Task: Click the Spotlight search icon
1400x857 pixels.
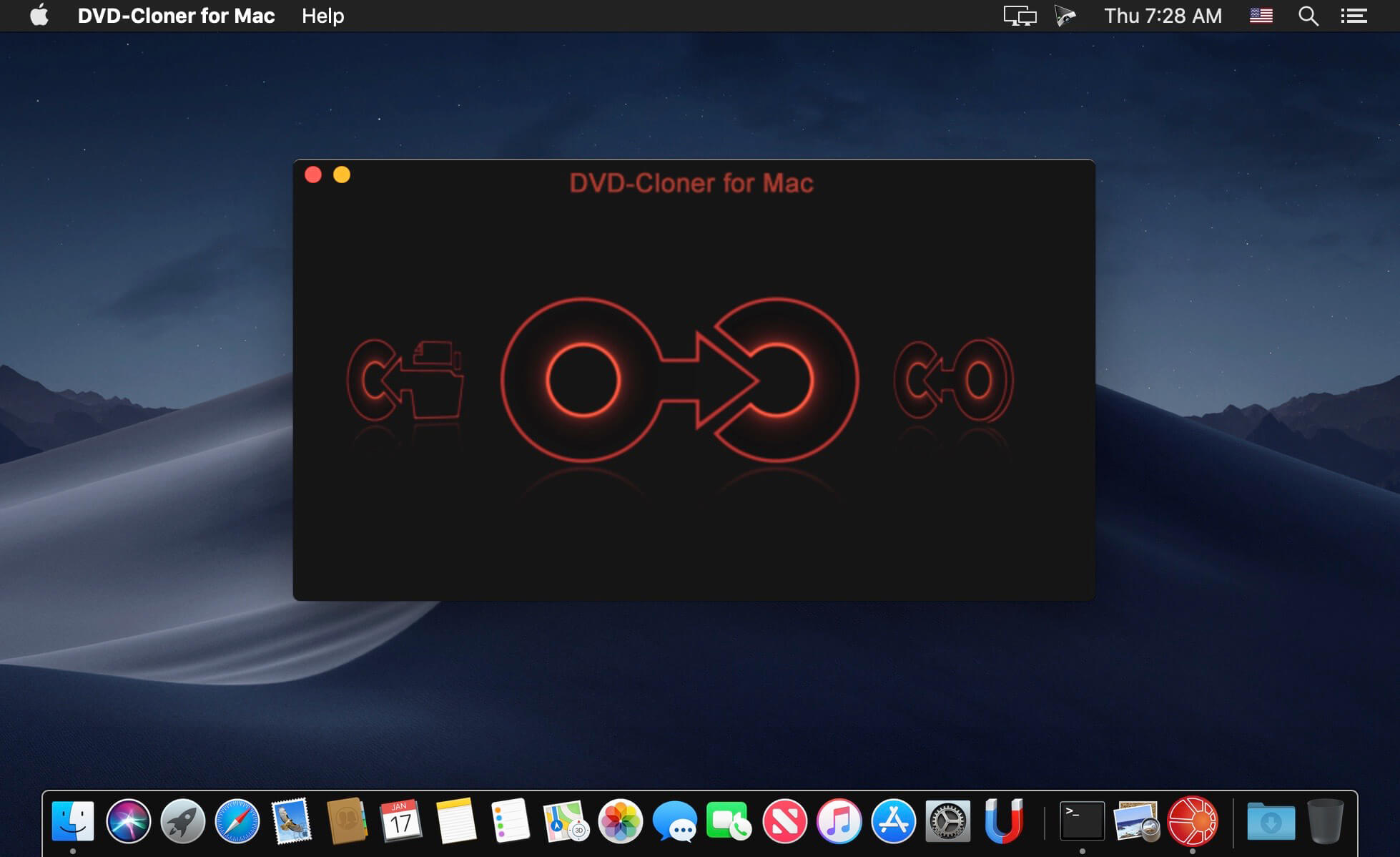Action: pyautogui.click(x=1308, y=16)
